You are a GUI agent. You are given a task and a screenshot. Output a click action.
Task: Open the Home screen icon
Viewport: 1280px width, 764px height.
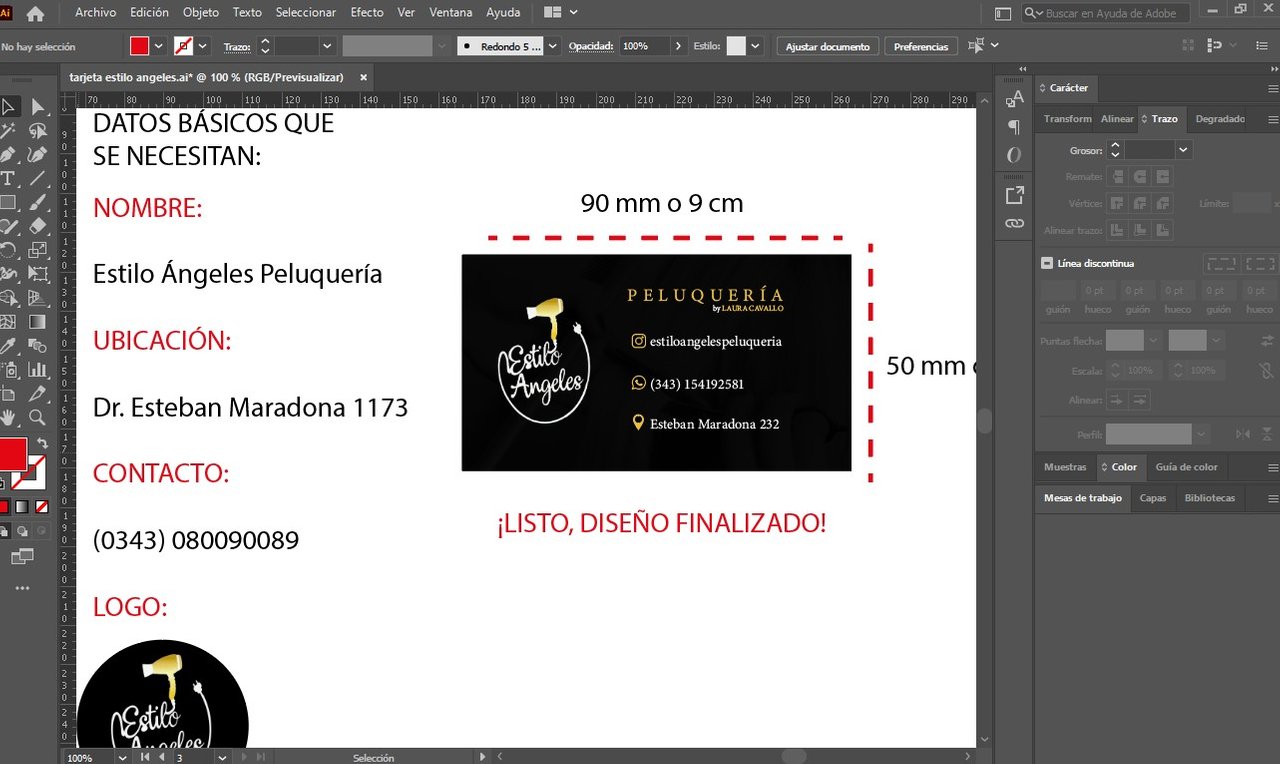pos(35,14)
